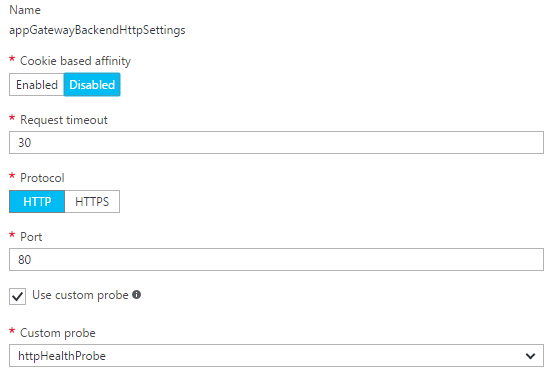Switch protocol to HTTPS

point(92,202)
